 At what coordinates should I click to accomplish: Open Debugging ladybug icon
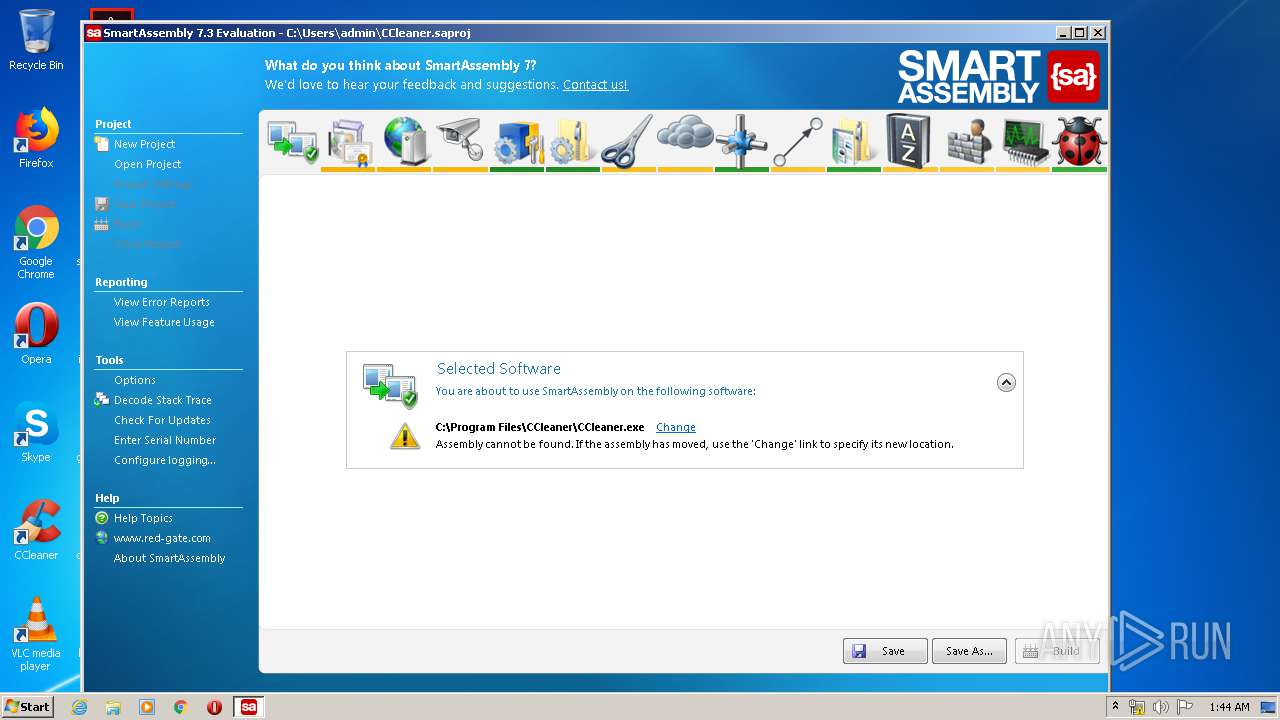[x=1079, y=141]
